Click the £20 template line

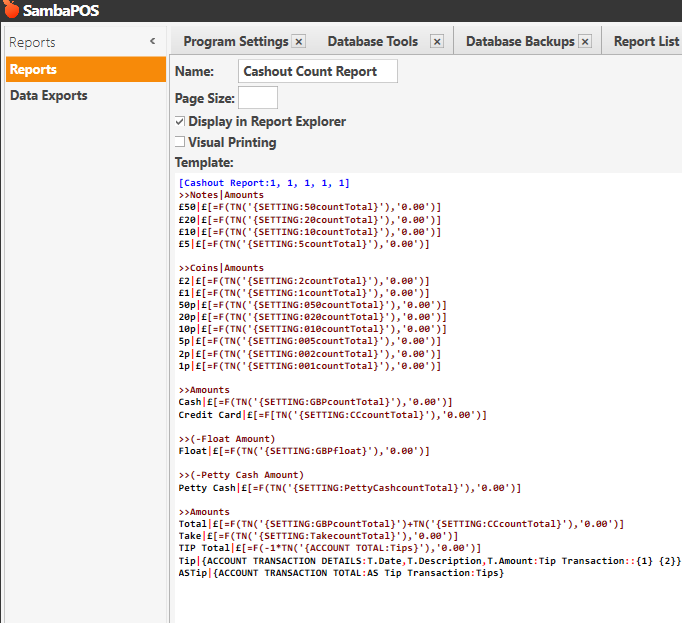tap(310, 220)
